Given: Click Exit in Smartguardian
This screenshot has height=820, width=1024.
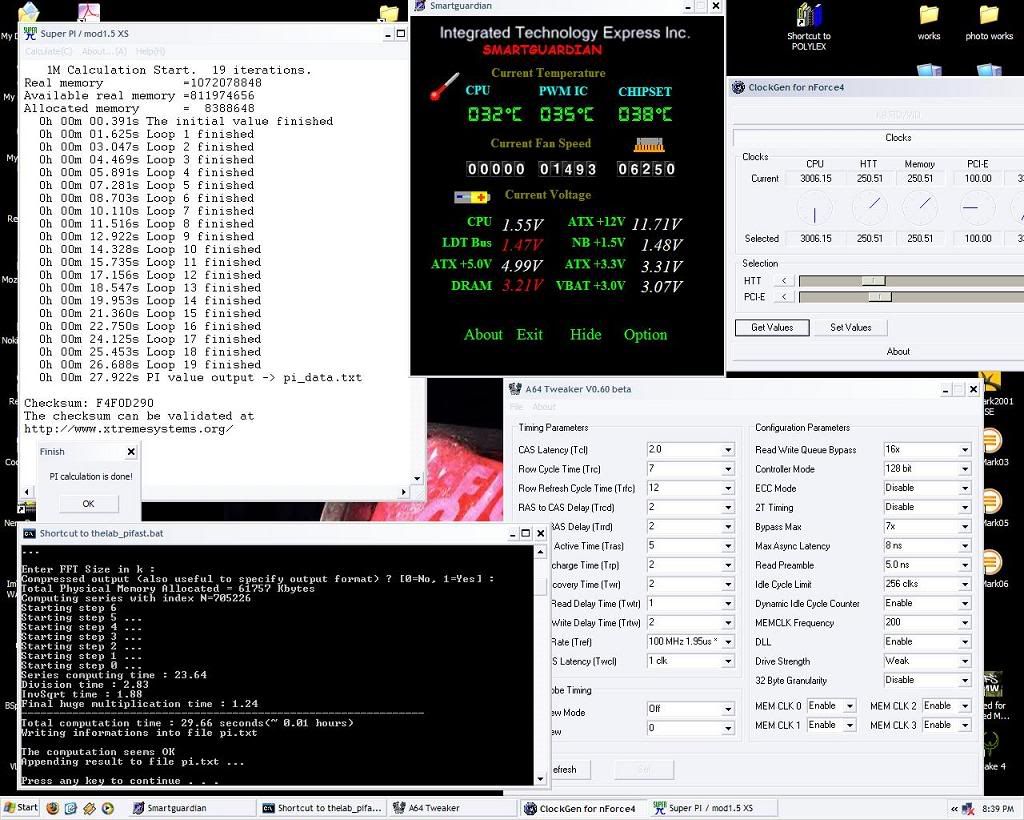Looking at the screenshot, I should 530,334.
